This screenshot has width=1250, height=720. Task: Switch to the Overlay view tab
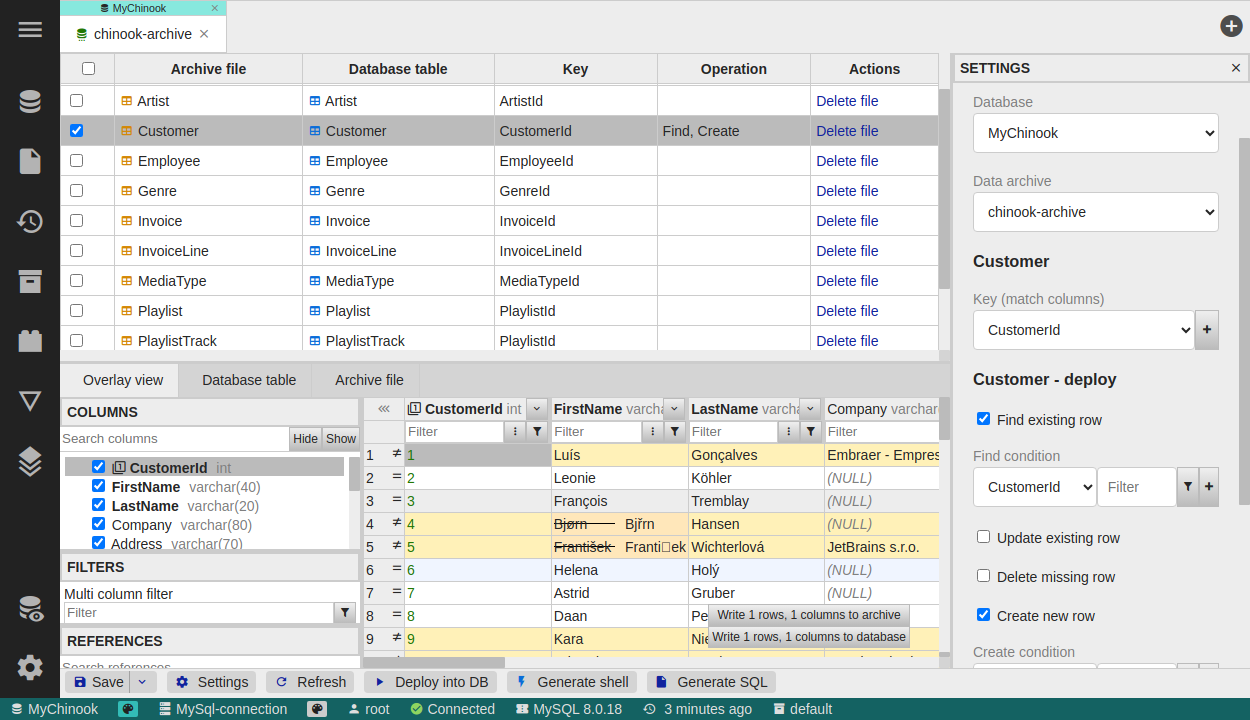click(122, 380)
